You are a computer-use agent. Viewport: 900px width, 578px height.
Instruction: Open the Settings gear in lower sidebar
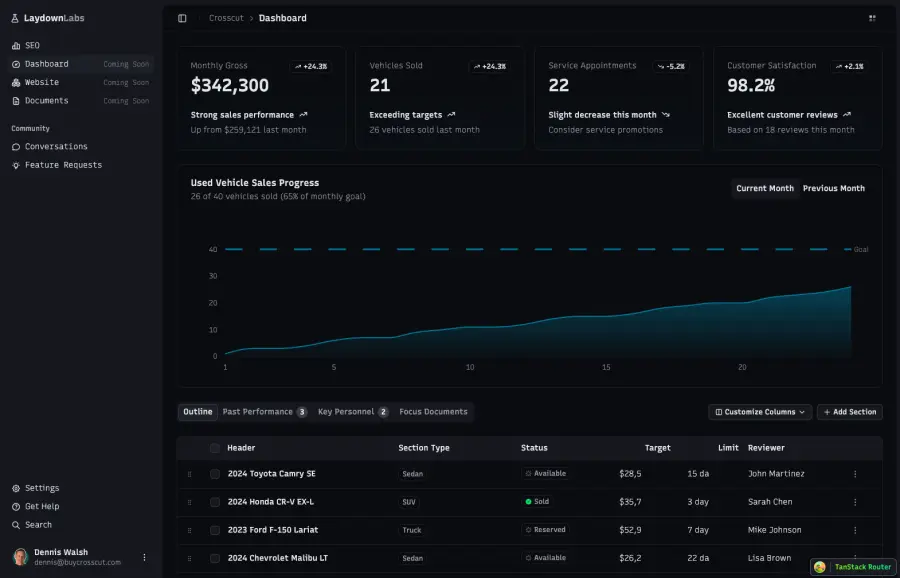[15, 488]
